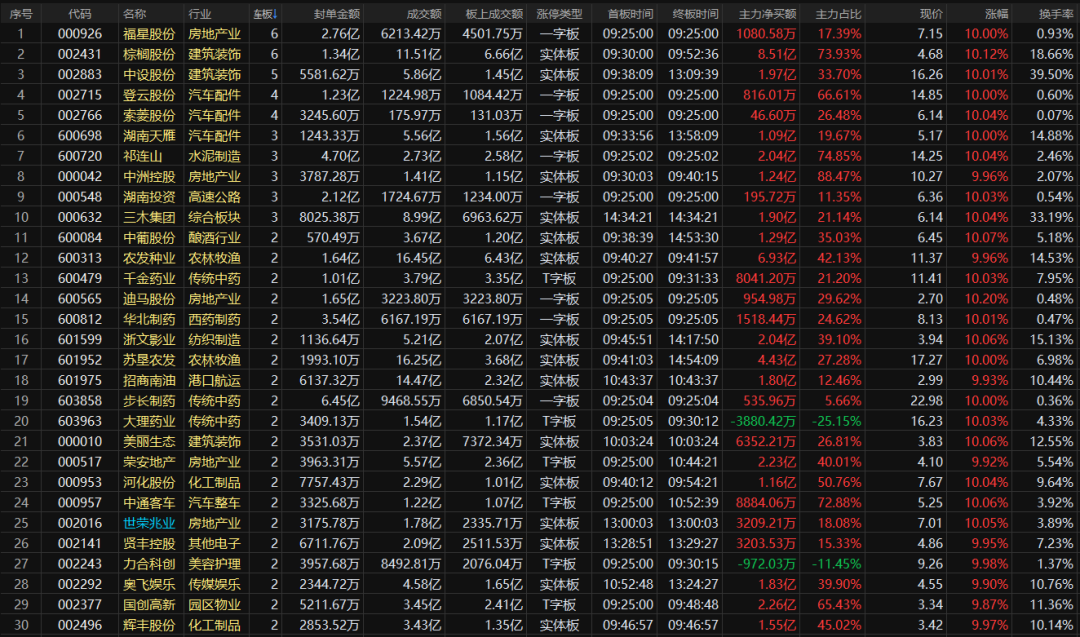The height and width of the screenshot is (637, 1080).
Task: Click the stock name 中洲控股
Action: tap(149, 176)
